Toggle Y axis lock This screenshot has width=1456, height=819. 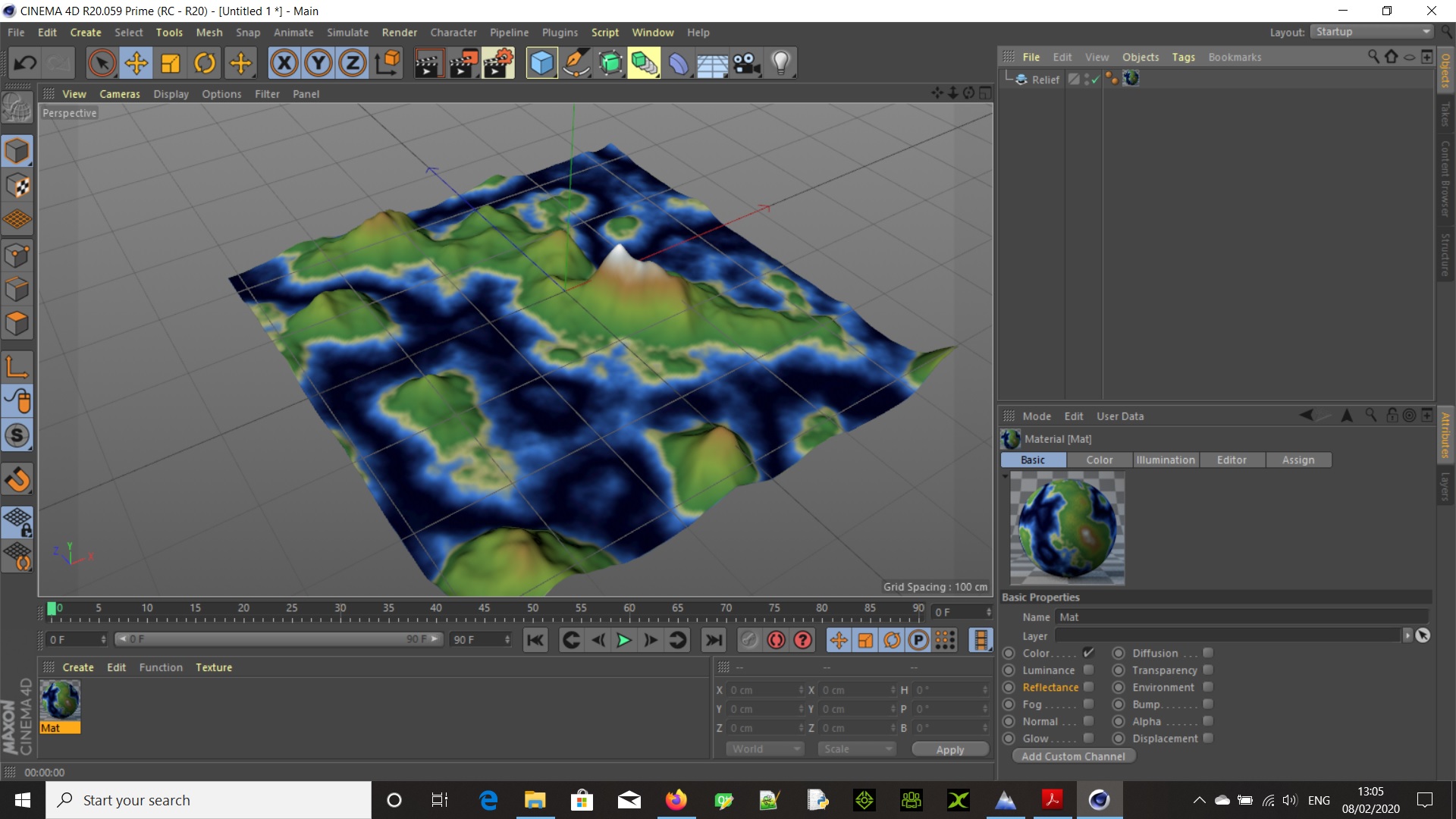tap(318, 63)
